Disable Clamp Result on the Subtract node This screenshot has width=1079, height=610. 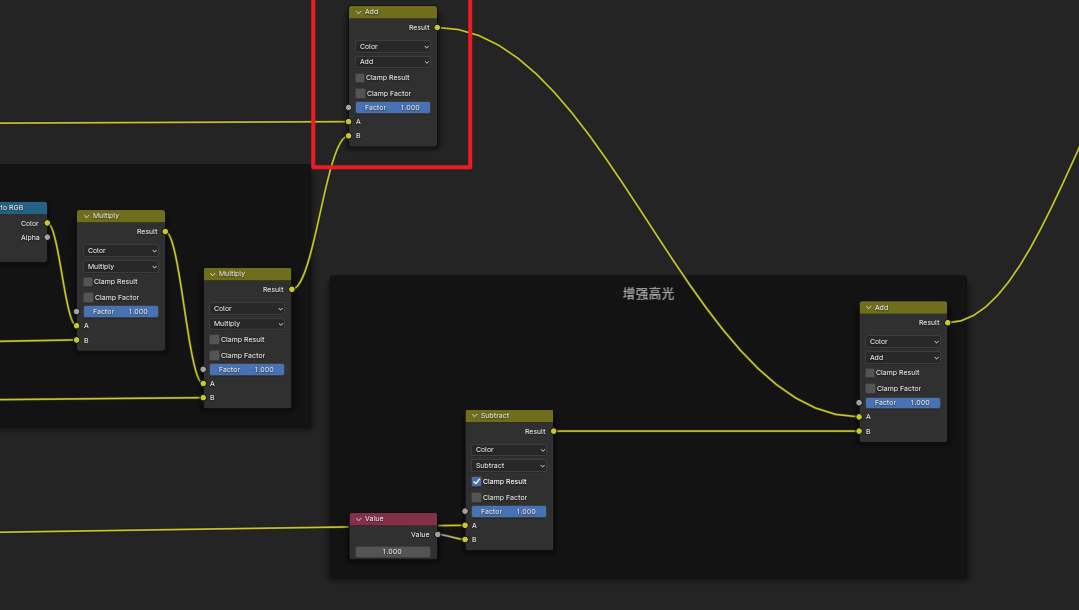[x=477, y=481]
